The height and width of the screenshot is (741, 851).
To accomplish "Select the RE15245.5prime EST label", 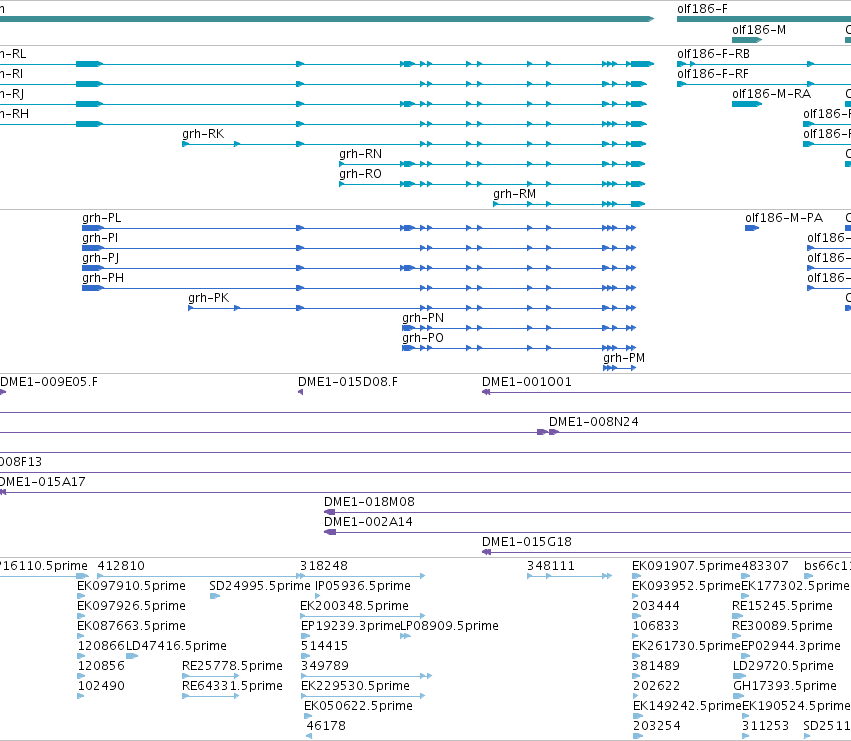I will (x=782, y=606).
